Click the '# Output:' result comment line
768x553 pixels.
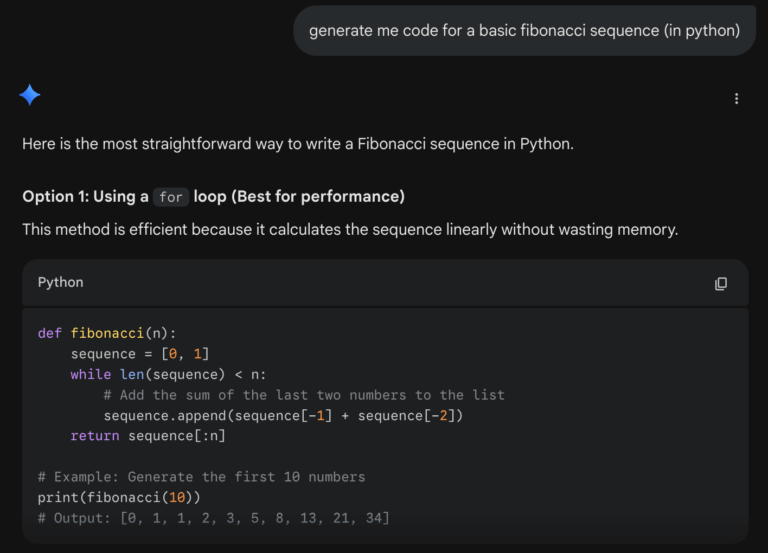pyautogui.click(x=213, y=517)
